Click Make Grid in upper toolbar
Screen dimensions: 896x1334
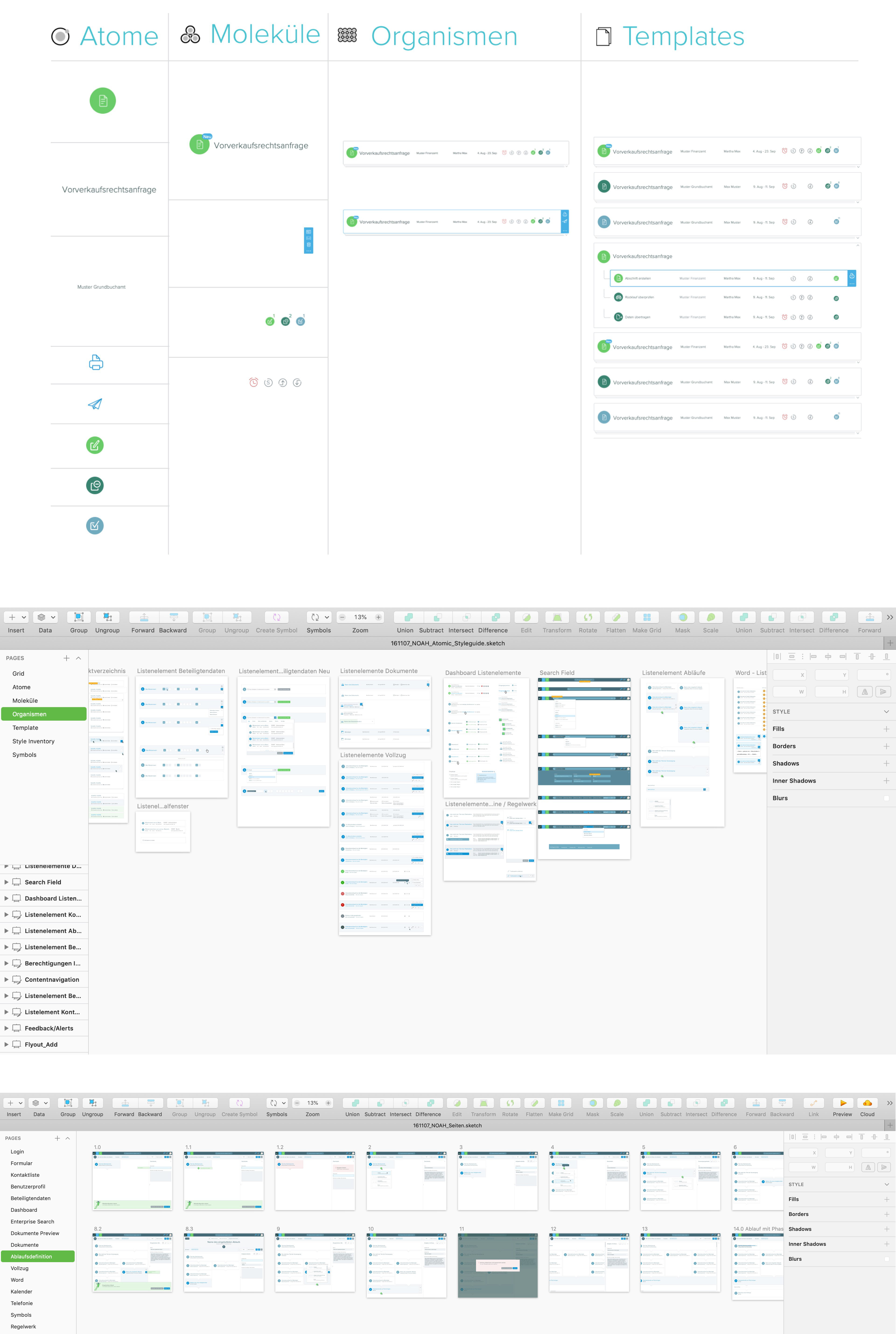(x=647, y=617)
